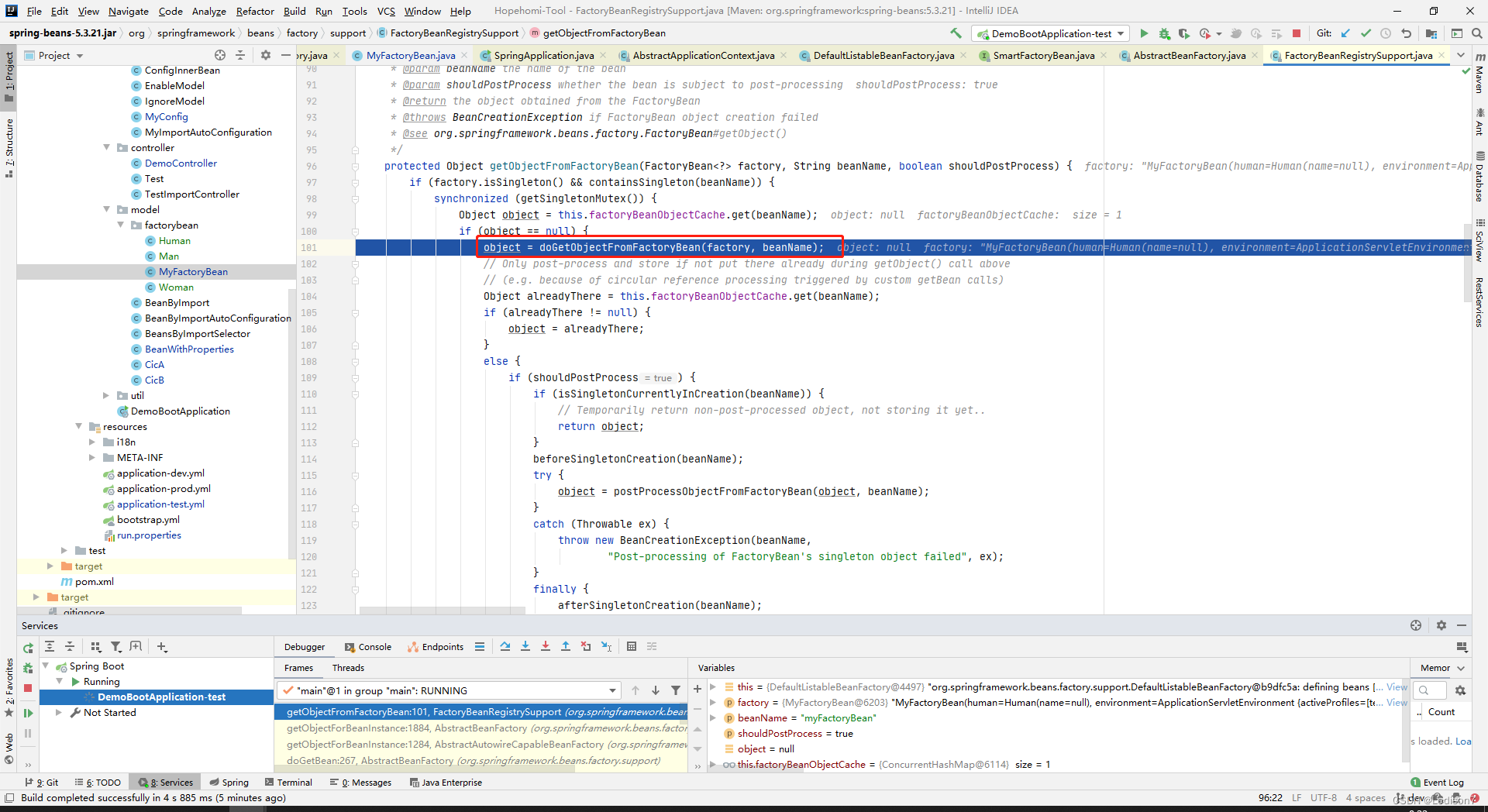Open Maven side tool window
1488x812 pixels.
point(1479,74)
